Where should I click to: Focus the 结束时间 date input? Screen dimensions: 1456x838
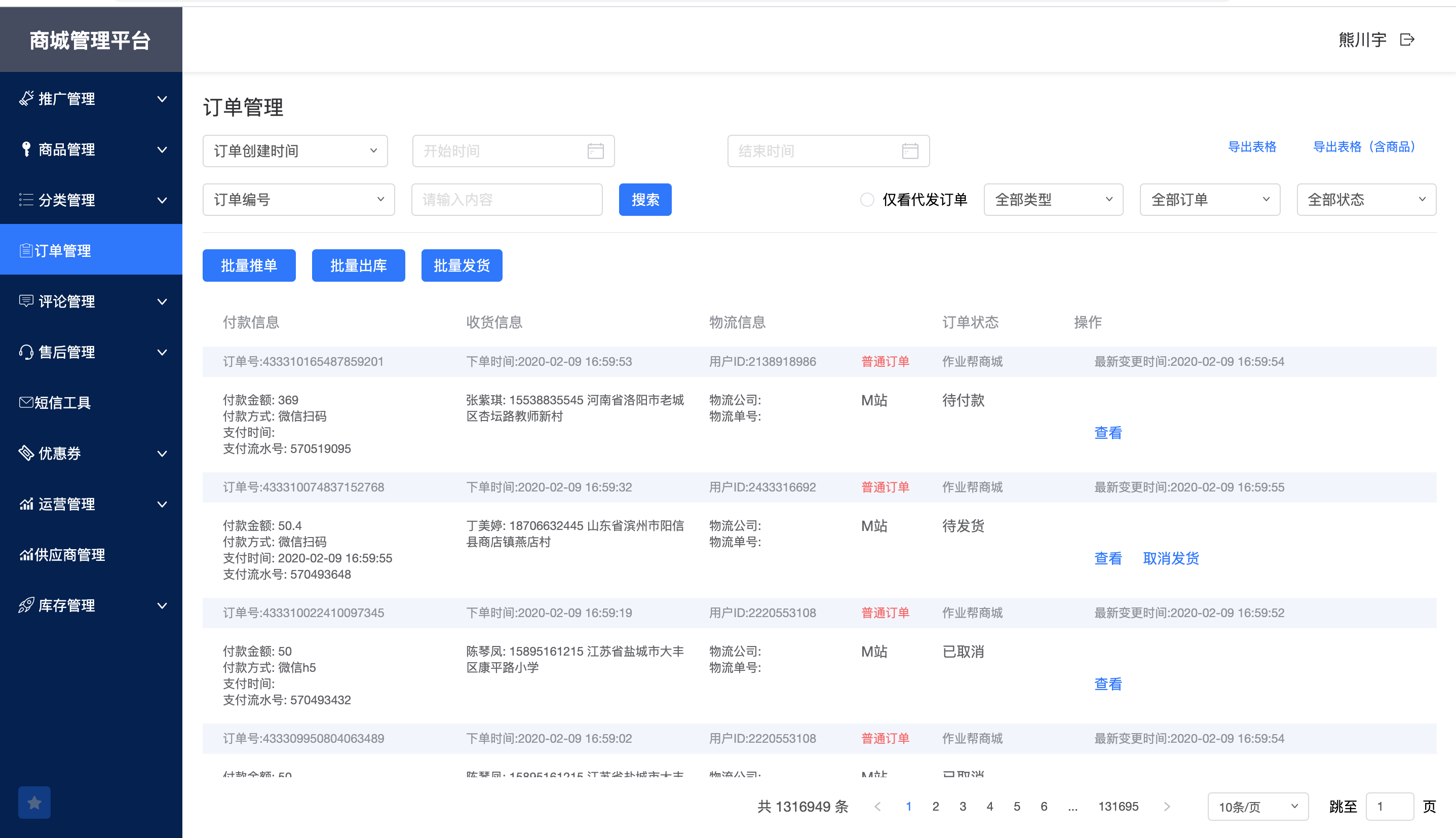tap(828, 151)
